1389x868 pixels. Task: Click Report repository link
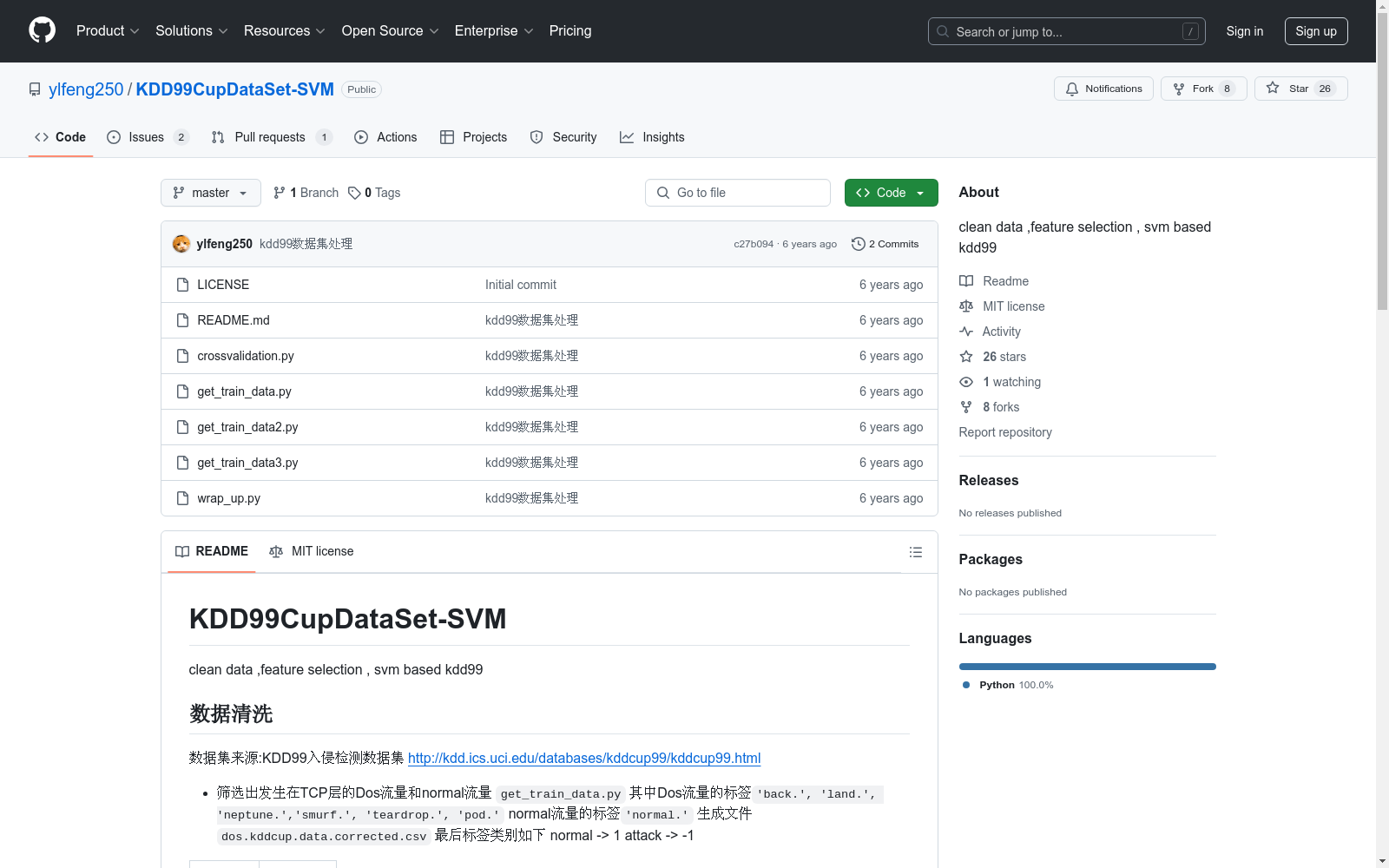[x=1005, y=432]
